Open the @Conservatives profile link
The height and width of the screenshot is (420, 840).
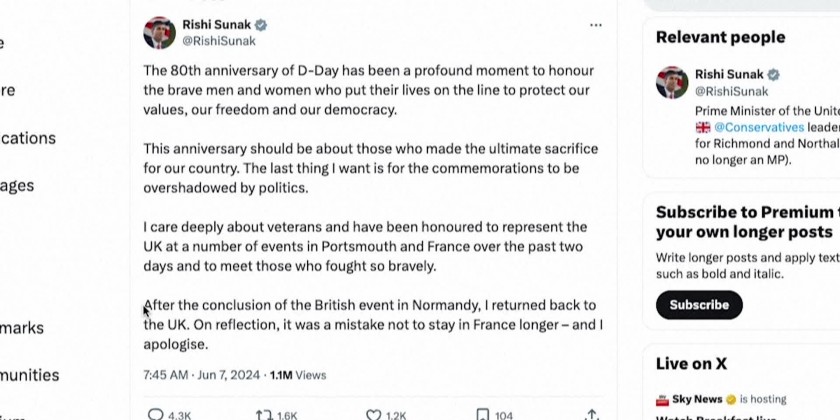(757, 127)
